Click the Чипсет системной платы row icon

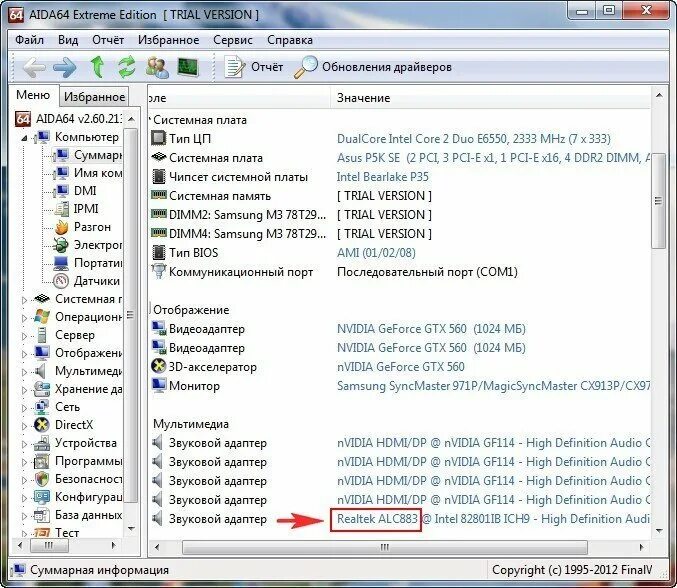click(158, 176)
